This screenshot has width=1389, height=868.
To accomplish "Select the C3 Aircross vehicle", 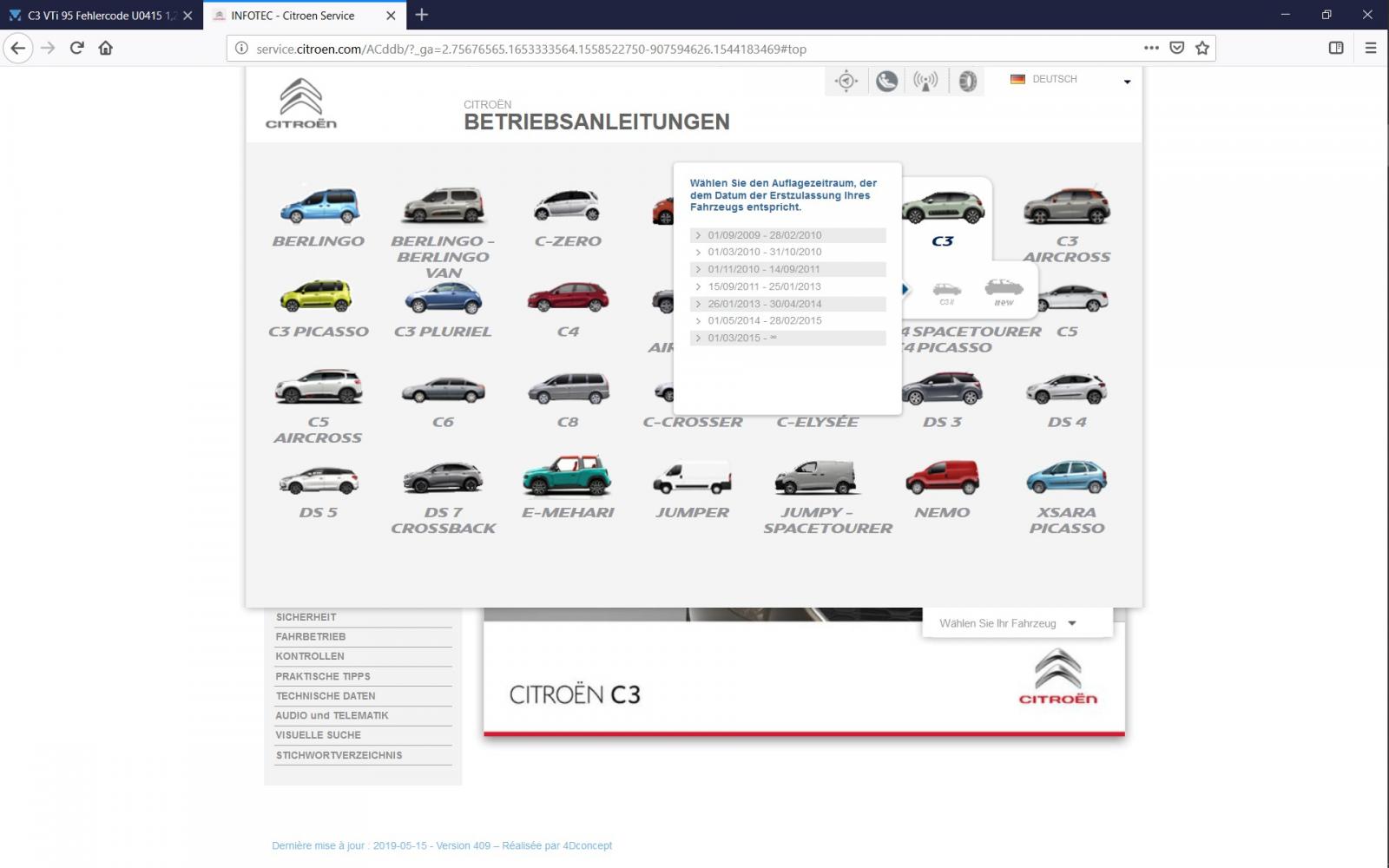I will coord(1067,206).
